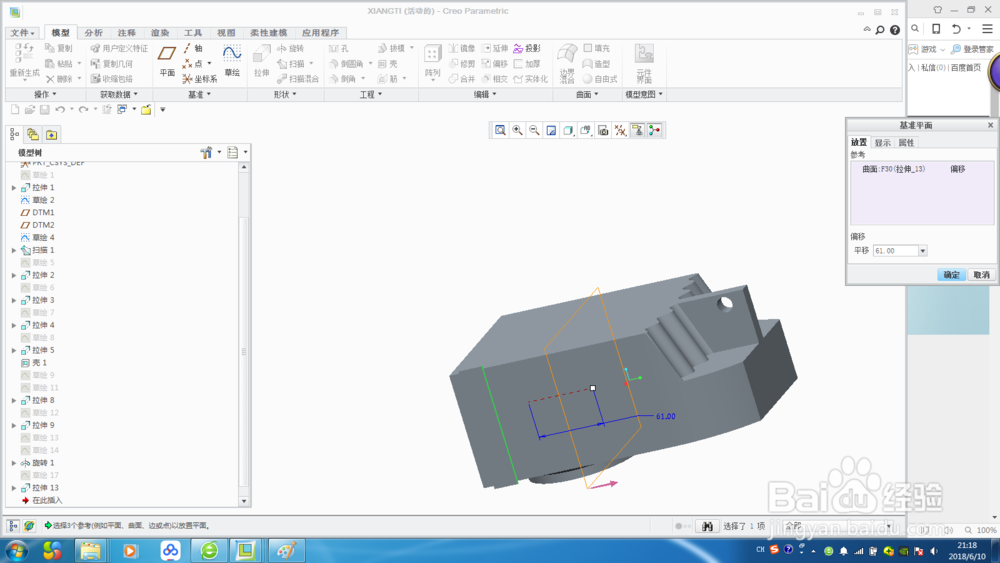Screen dimensions: 1000x563
Task: Select DTM1 in the model tree
Action: pos(38,212)
